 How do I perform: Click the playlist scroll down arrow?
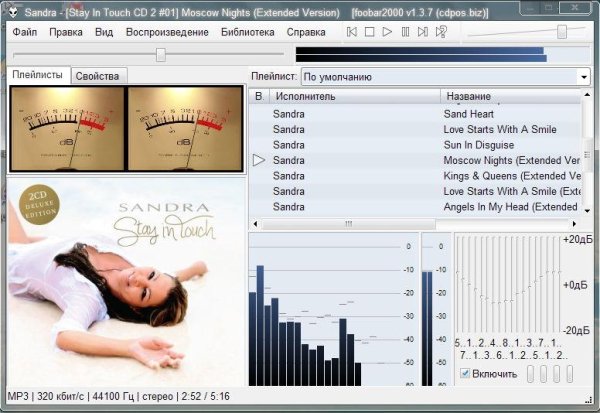click(587, 211)
